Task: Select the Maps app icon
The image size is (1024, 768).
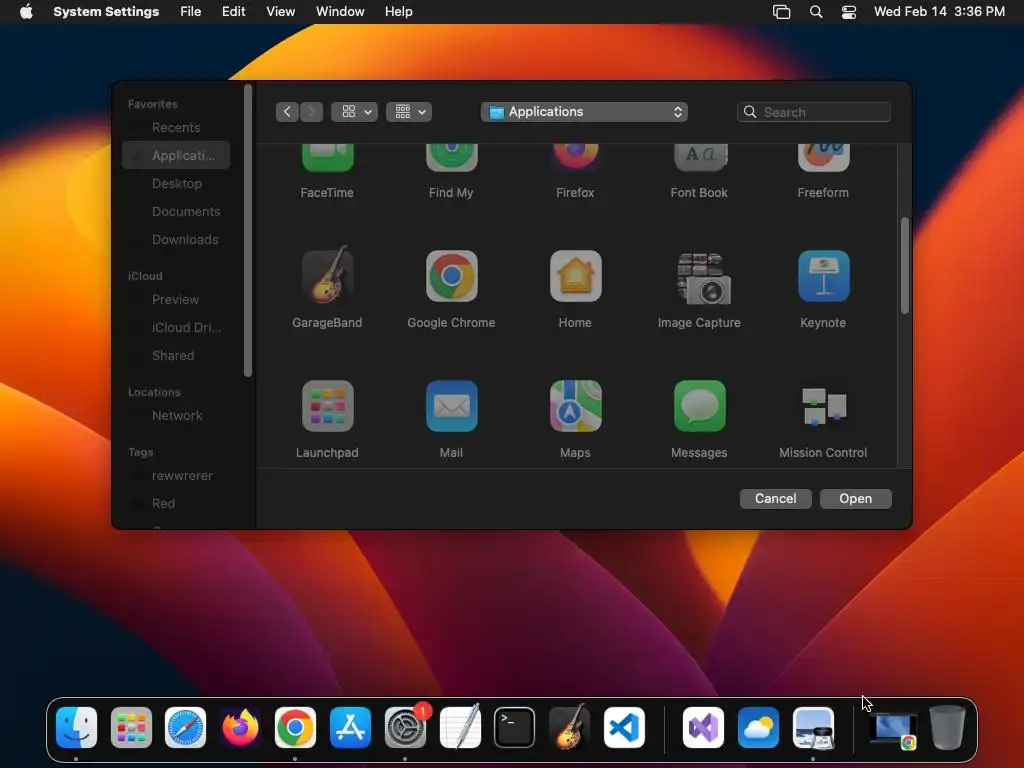Action: [x=575, y=406]
